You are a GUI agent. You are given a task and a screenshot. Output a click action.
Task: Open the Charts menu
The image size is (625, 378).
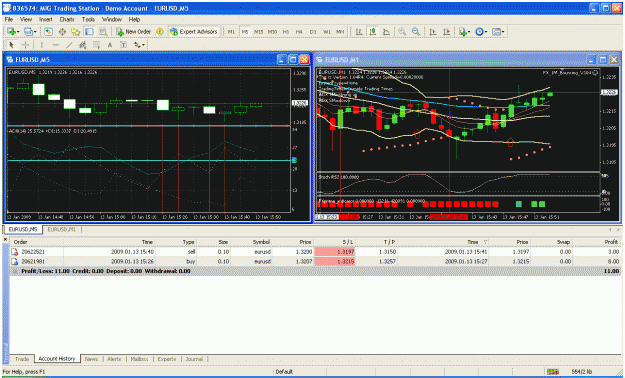[67, 19]
